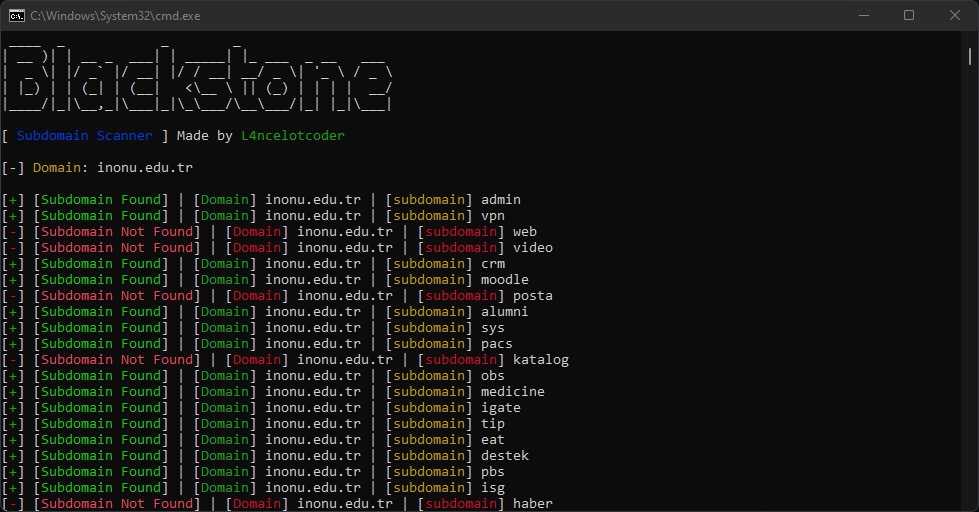Viewport: 979px width, 512px height.
Task: Click the 'obs' subdomain result
Action: (x=493, y=376)
